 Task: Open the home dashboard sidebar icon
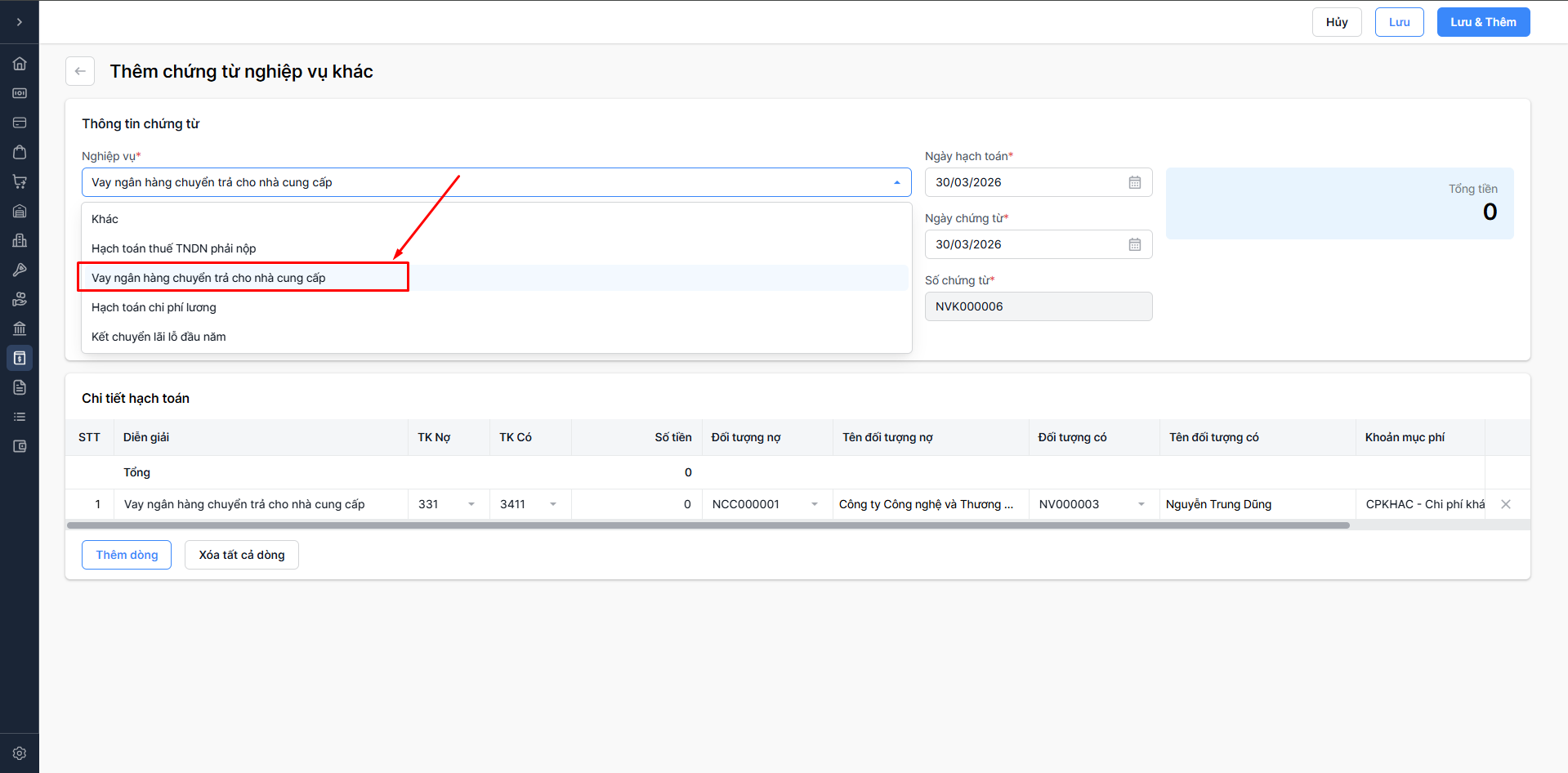pyautogui.click(x=20, y=64)
